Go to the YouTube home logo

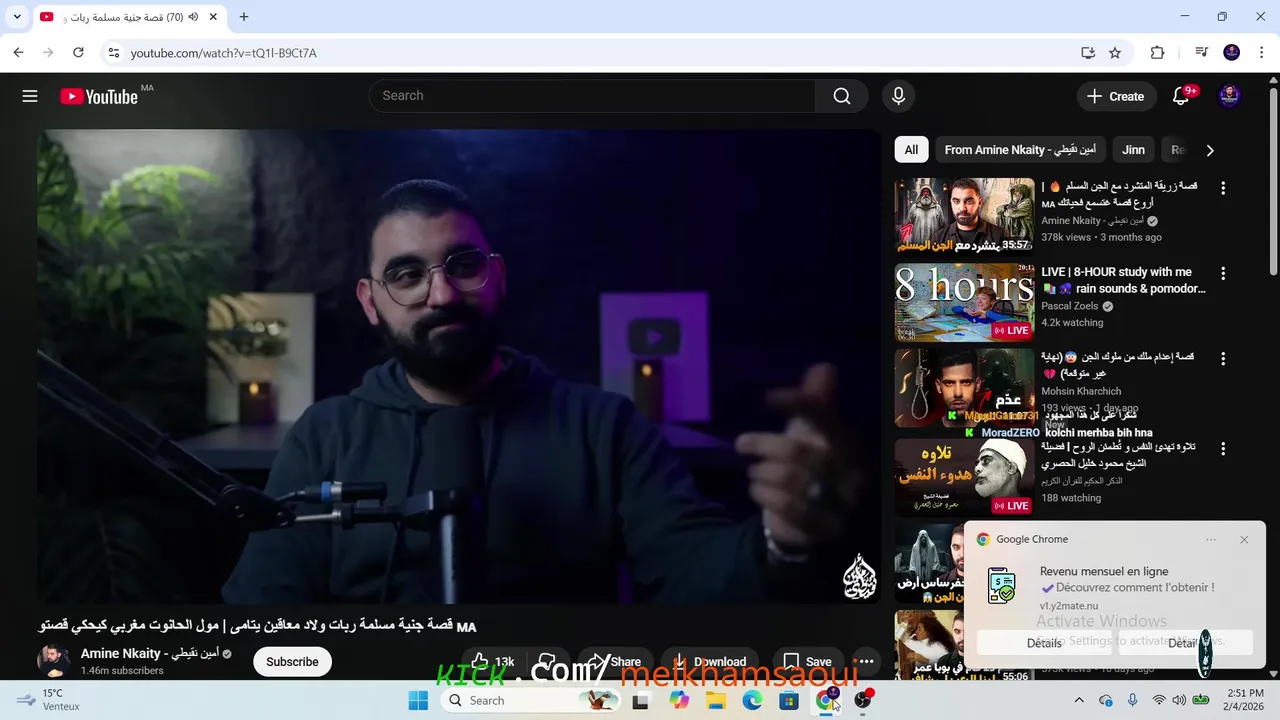99,96
